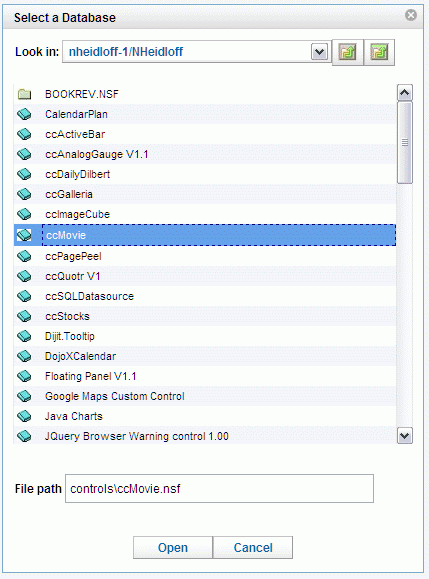
Task: Click the database icon beside CalendarPlan
Action: 24,114
